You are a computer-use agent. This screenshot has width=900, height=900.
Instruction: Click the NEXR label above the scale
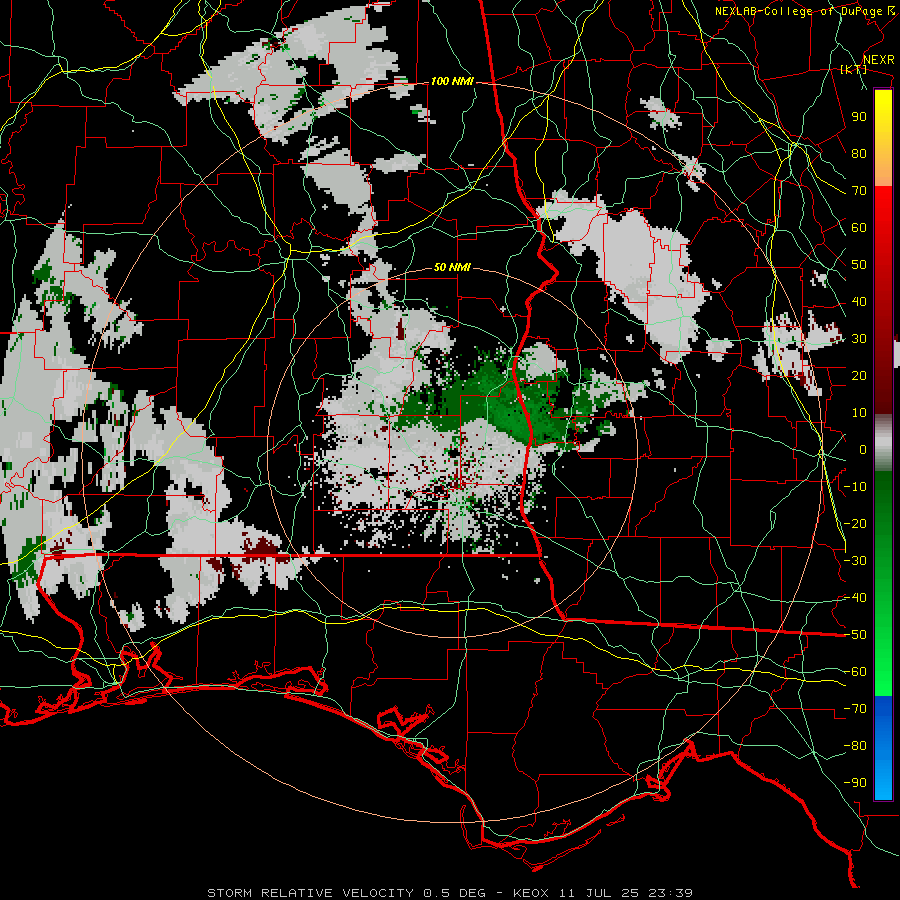click(x=879, y=60)
